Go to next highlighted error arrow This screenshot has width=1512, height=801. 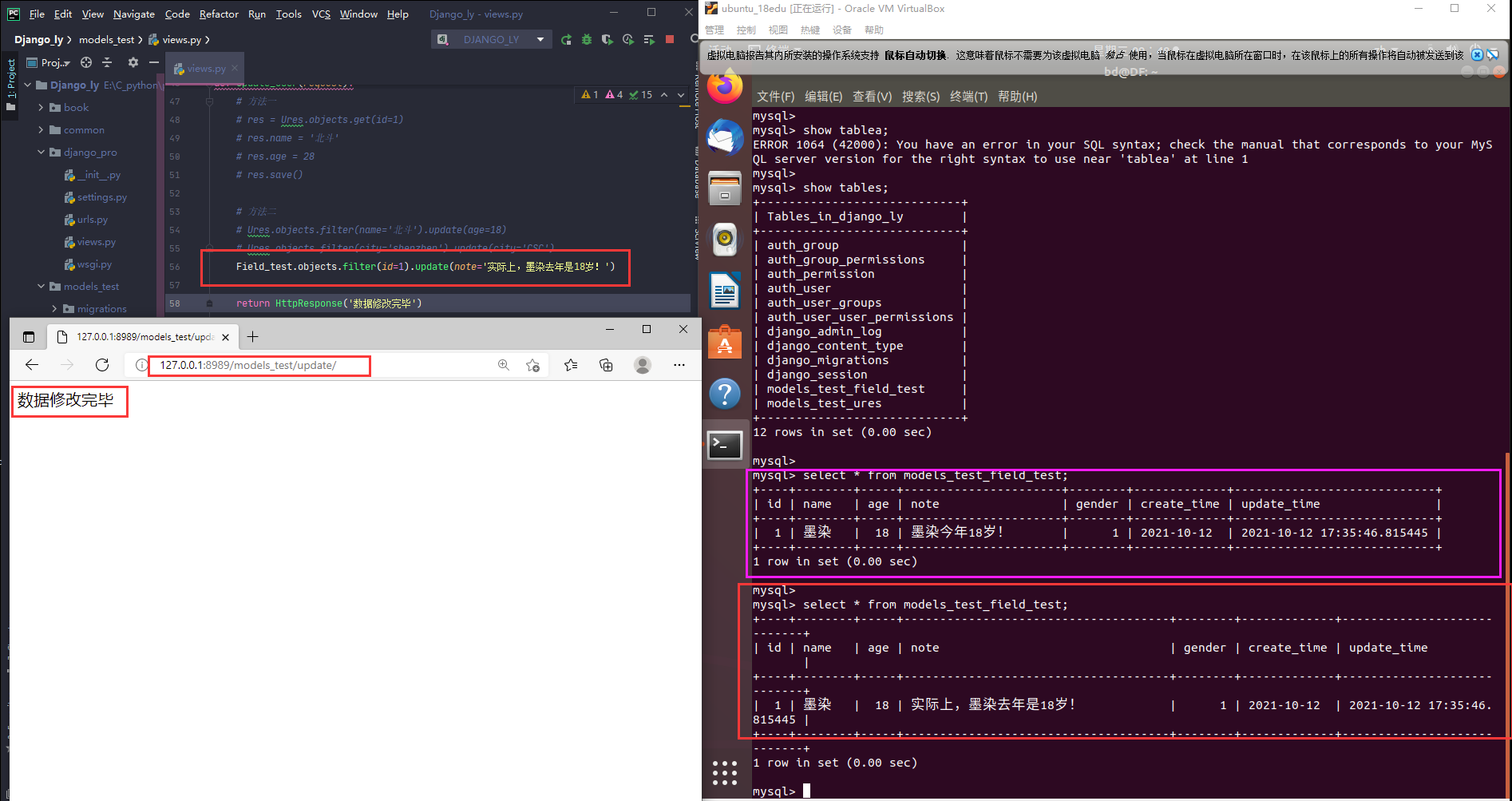point(681,94)
